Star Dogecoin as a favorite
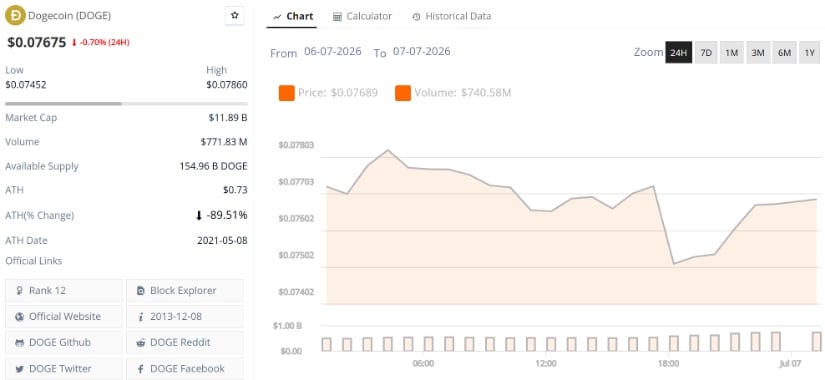Screen dimensions: 825x380 point(235,16)
